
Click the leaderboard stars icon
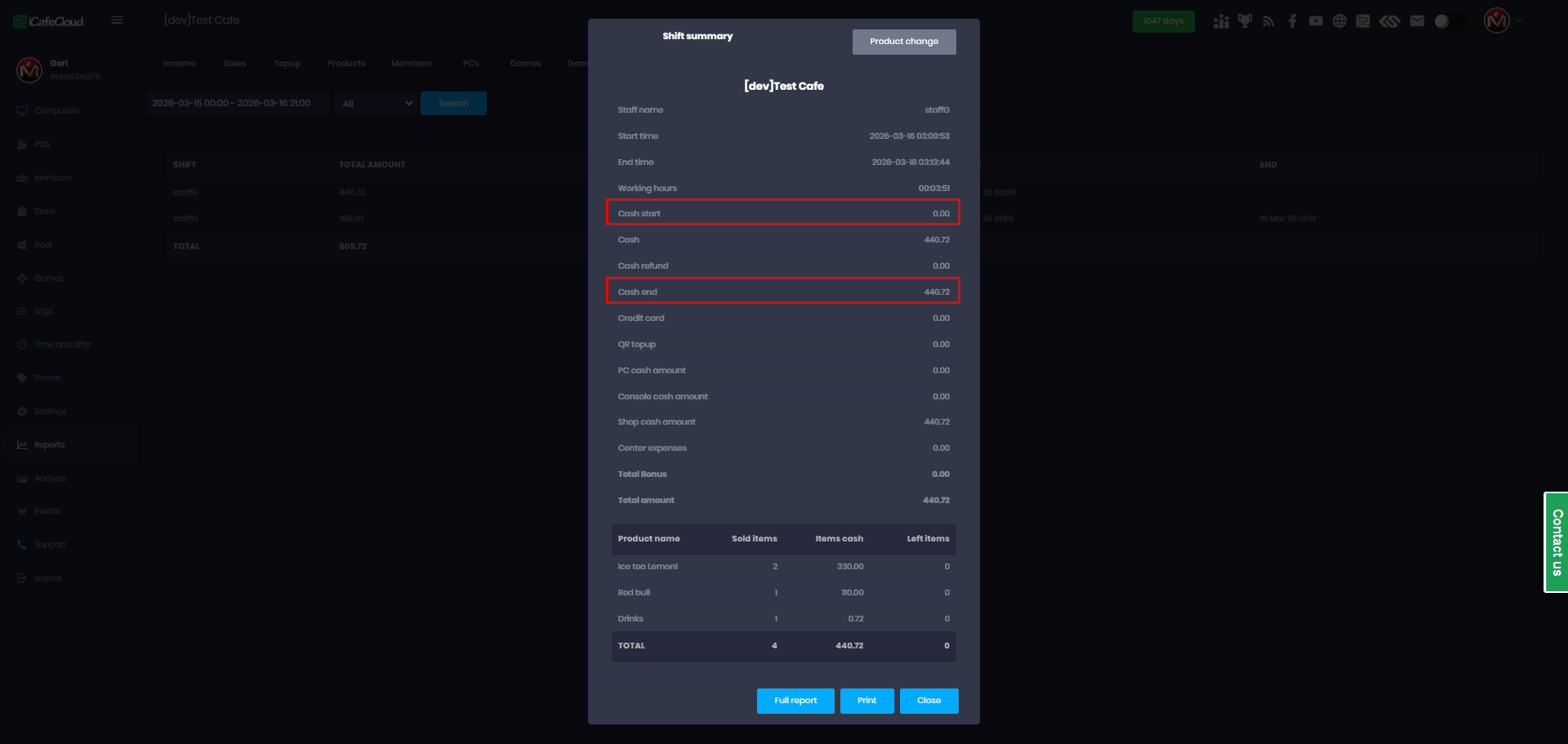[x=1221, y=21]
